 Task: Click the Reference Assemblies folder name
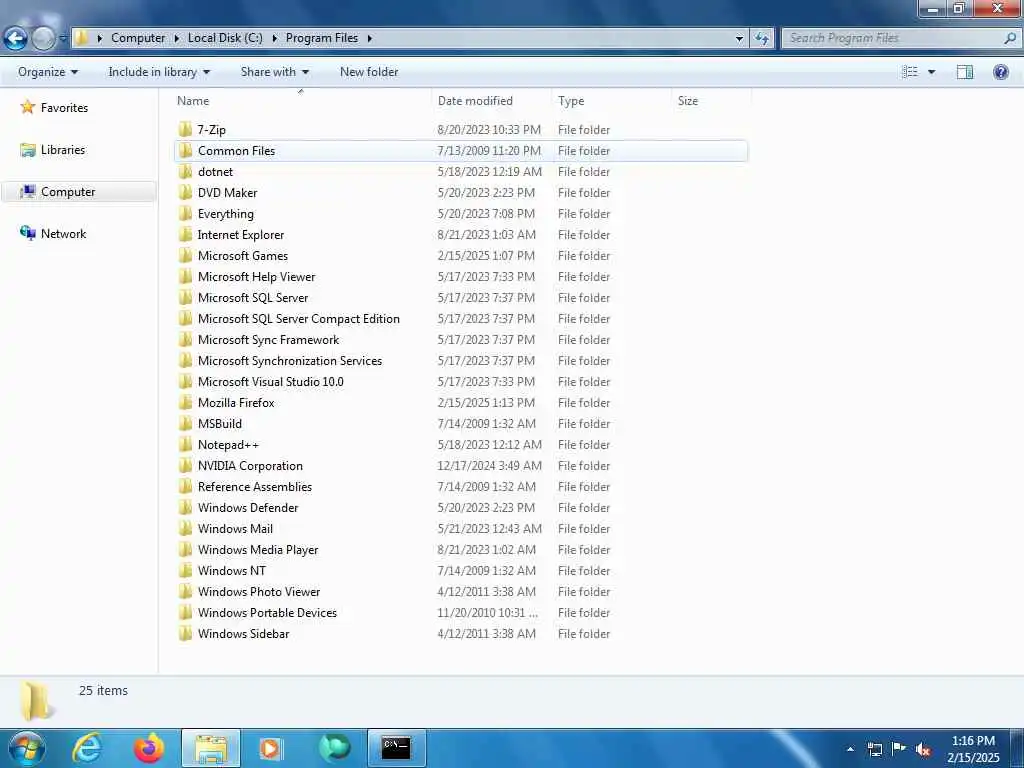(x=255, y=487)
